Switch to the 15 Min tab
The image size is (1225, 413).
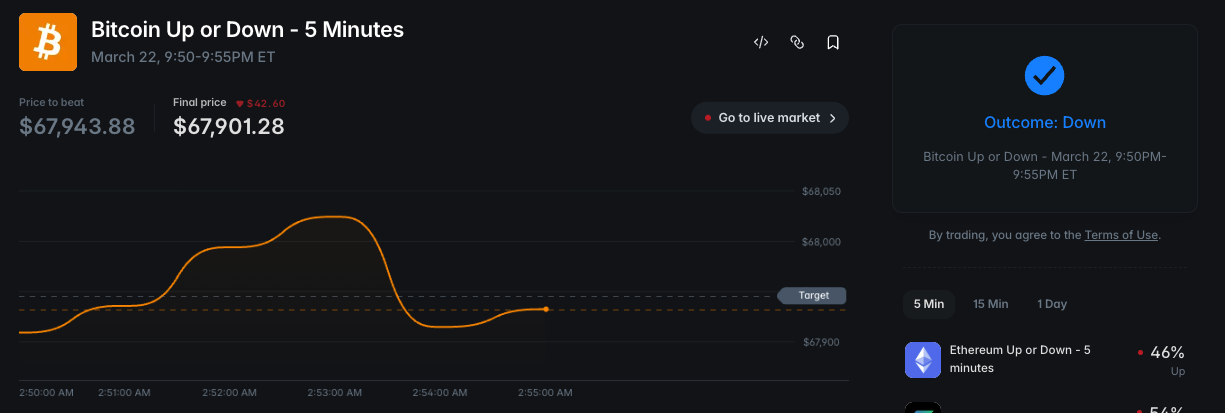pos(990,304)
